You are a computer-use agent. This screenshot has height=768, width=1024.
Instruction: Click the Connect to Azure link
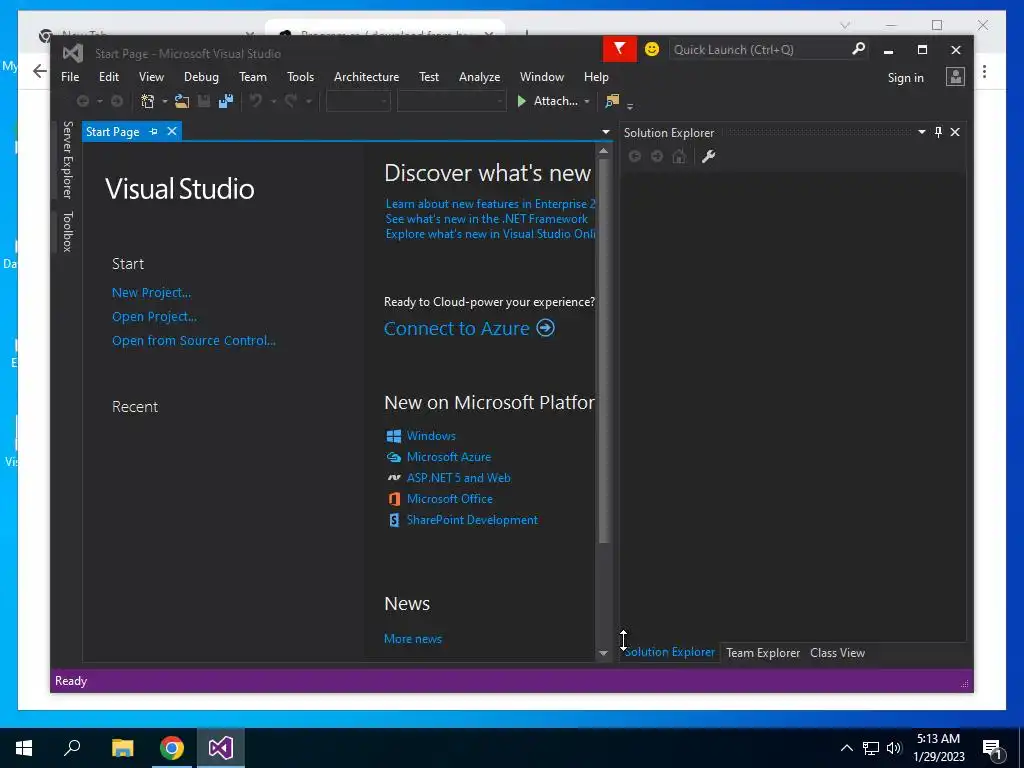click(x=456, y=328)
